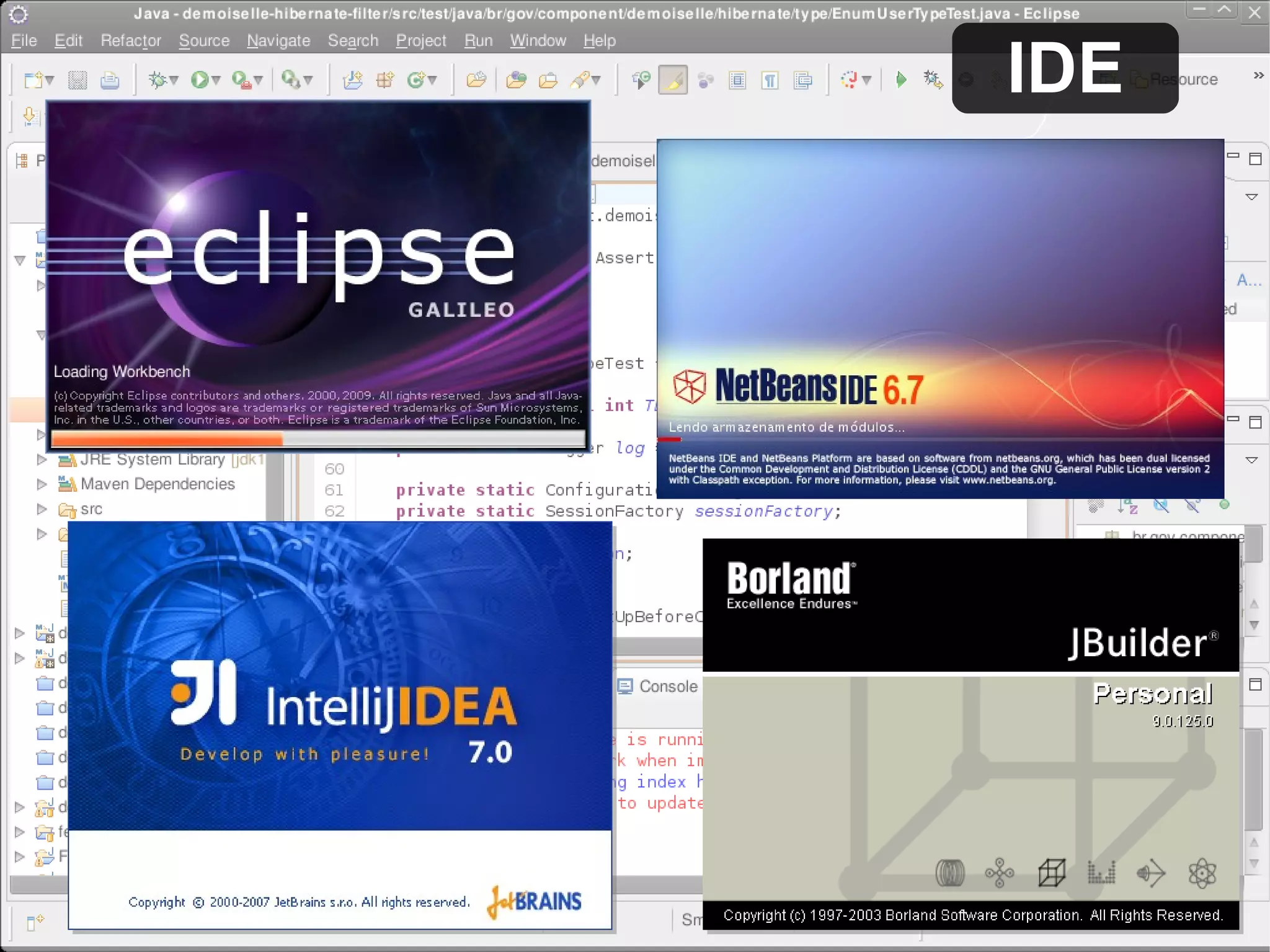Click line number 61 in editor
The image size is (1270, 952).
[x=334, y=490]
